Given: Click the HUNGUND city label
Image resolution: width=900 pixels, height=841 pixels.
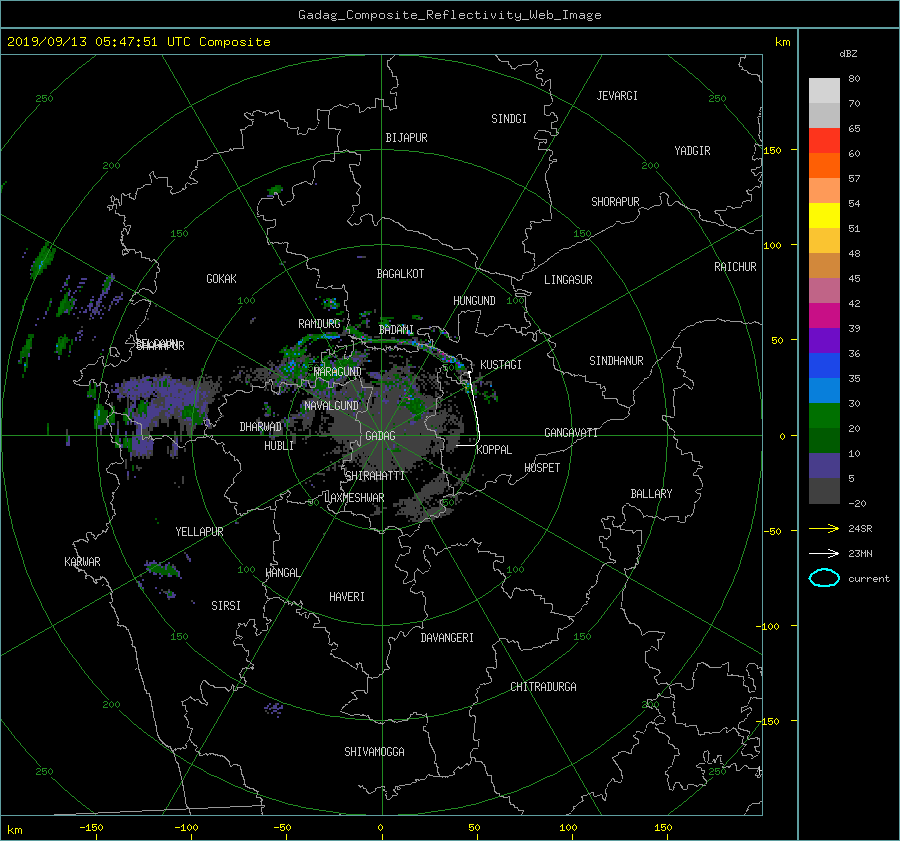Looking at the screenshot, I should (x=474, y=301).
